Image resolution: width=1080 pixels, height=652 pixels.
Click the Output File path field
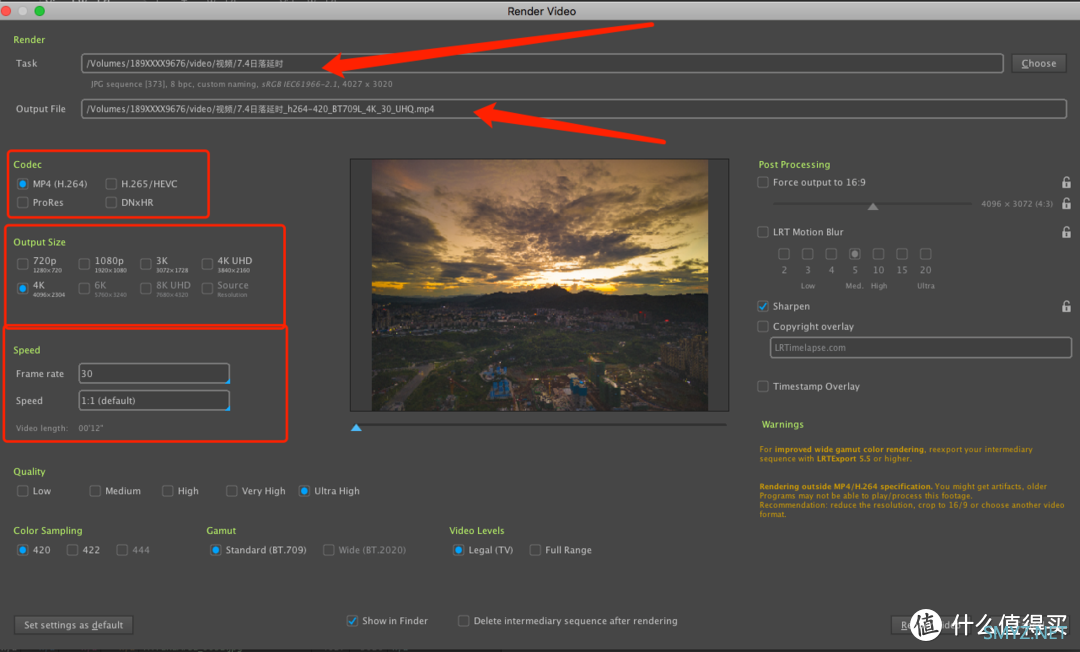[574, 109]
